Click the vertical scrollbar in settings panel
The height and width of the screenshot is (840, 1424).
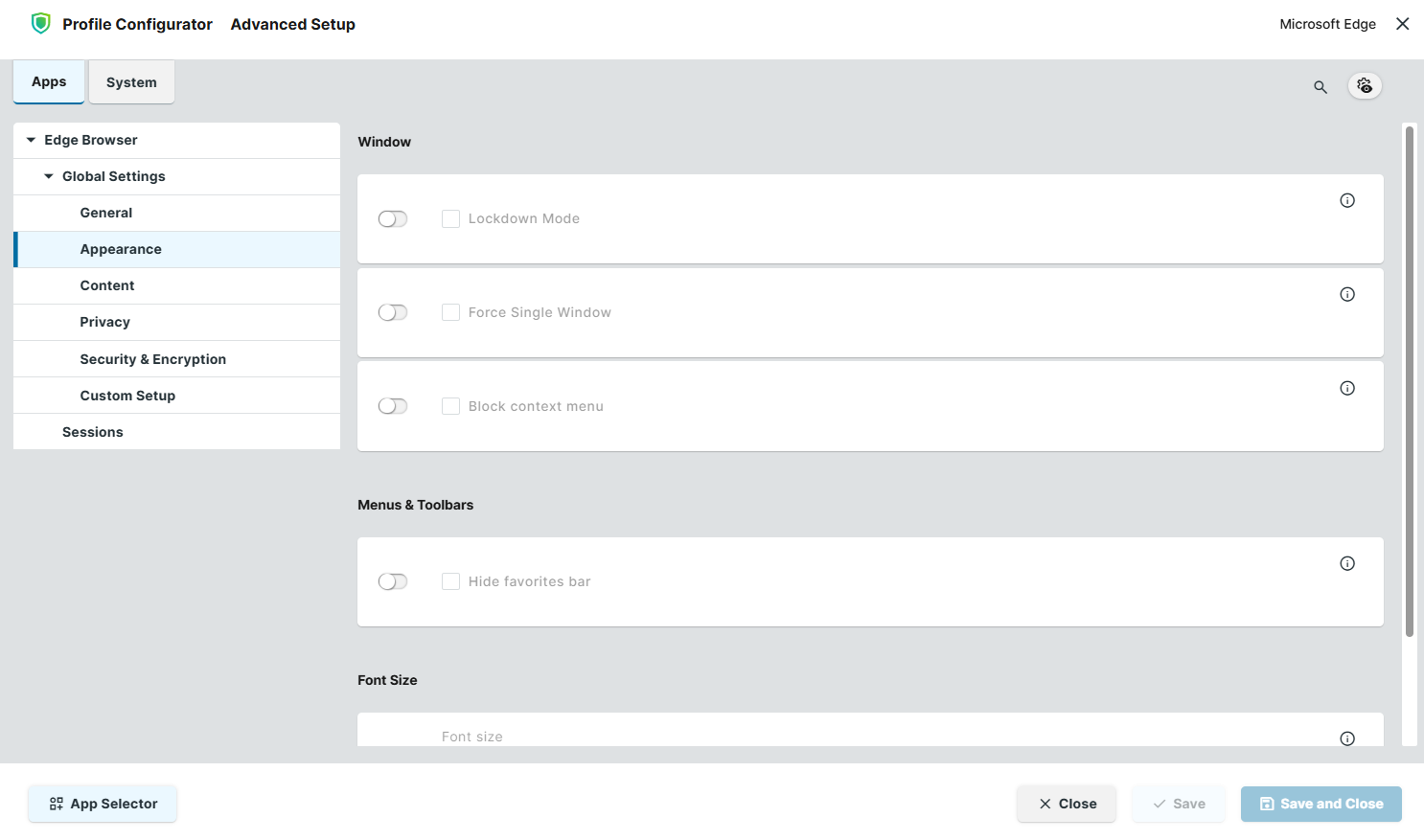tap(1409, 383)
